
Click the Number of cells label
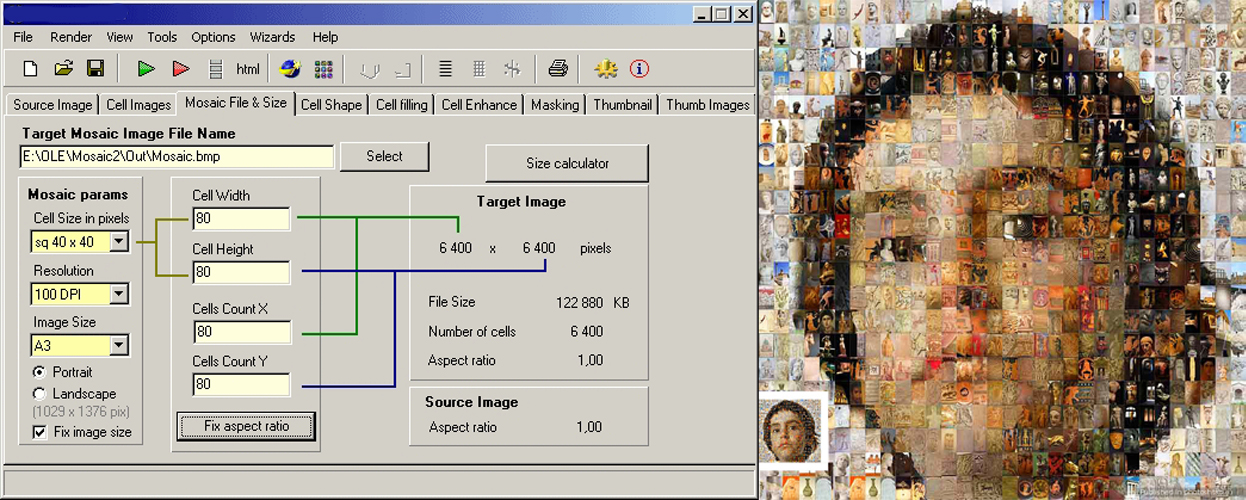coord(472,332)
